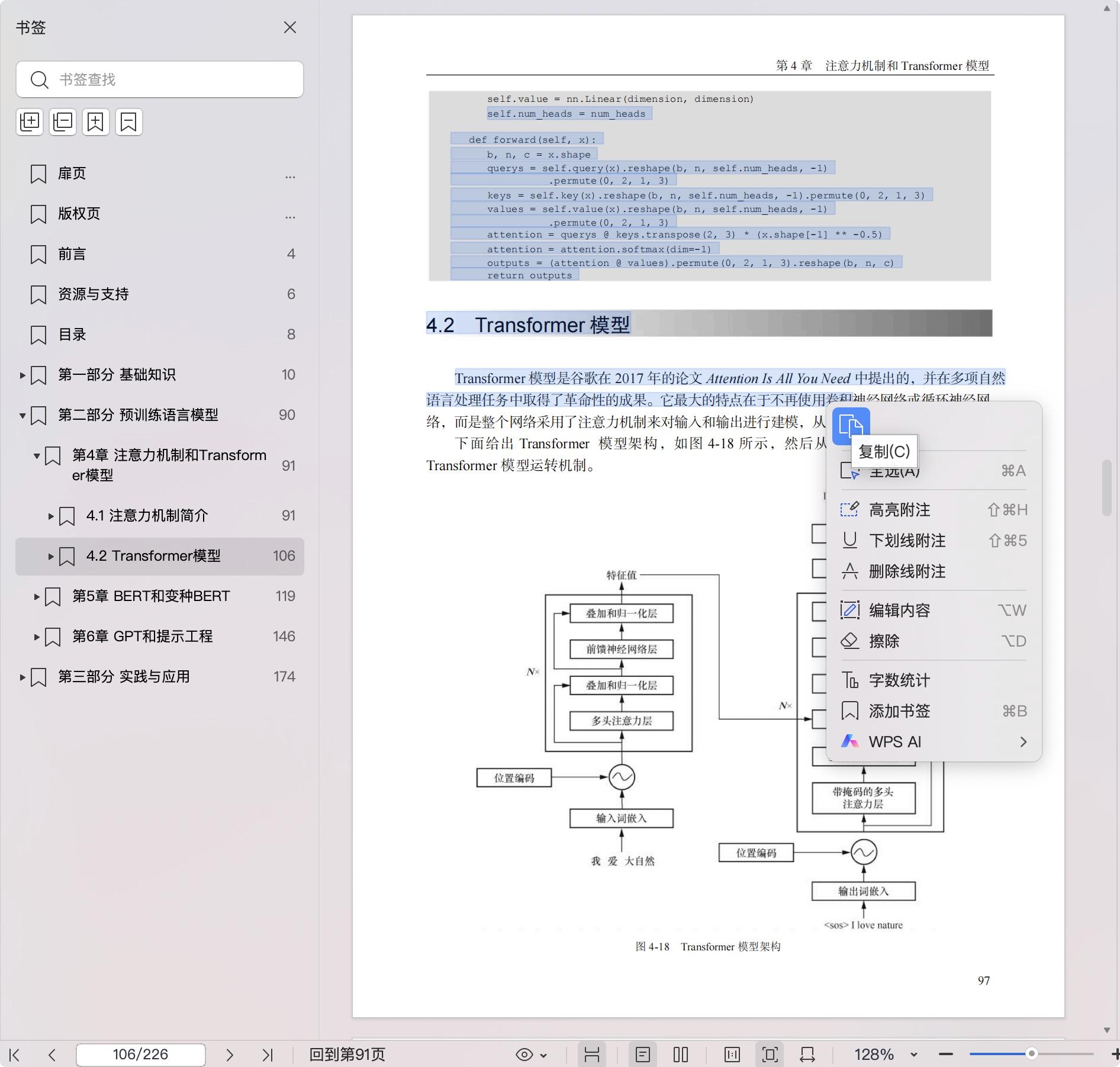Click the expand all bookmarks icon
The height and width of the screenshot is (1067, 1120).
click(x=30, y=122)
